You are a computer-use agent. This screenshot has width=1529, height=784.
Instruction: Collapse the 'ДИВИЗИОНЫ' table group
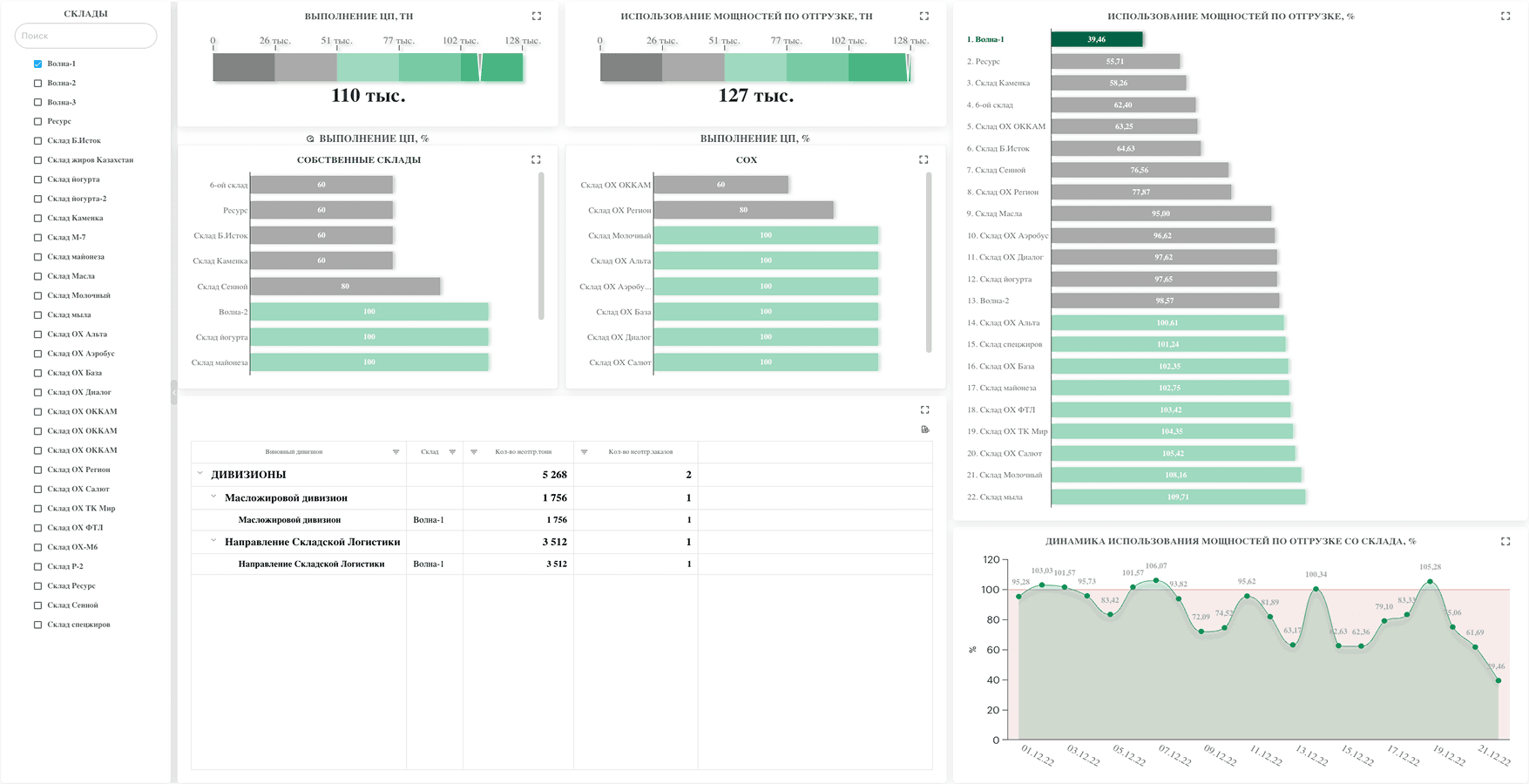coord(200,474)
